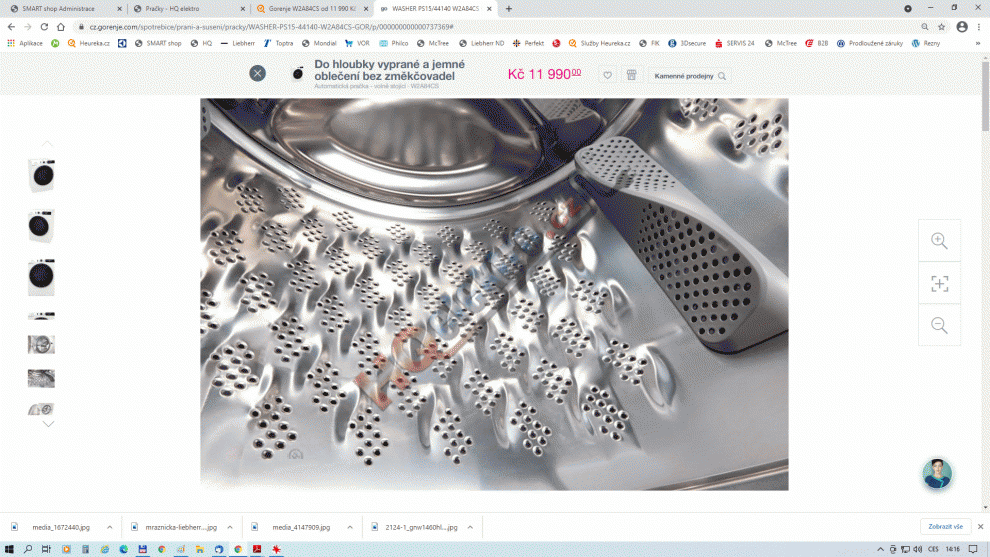Expand options for media_4147909.jpg download

point(350,527)
